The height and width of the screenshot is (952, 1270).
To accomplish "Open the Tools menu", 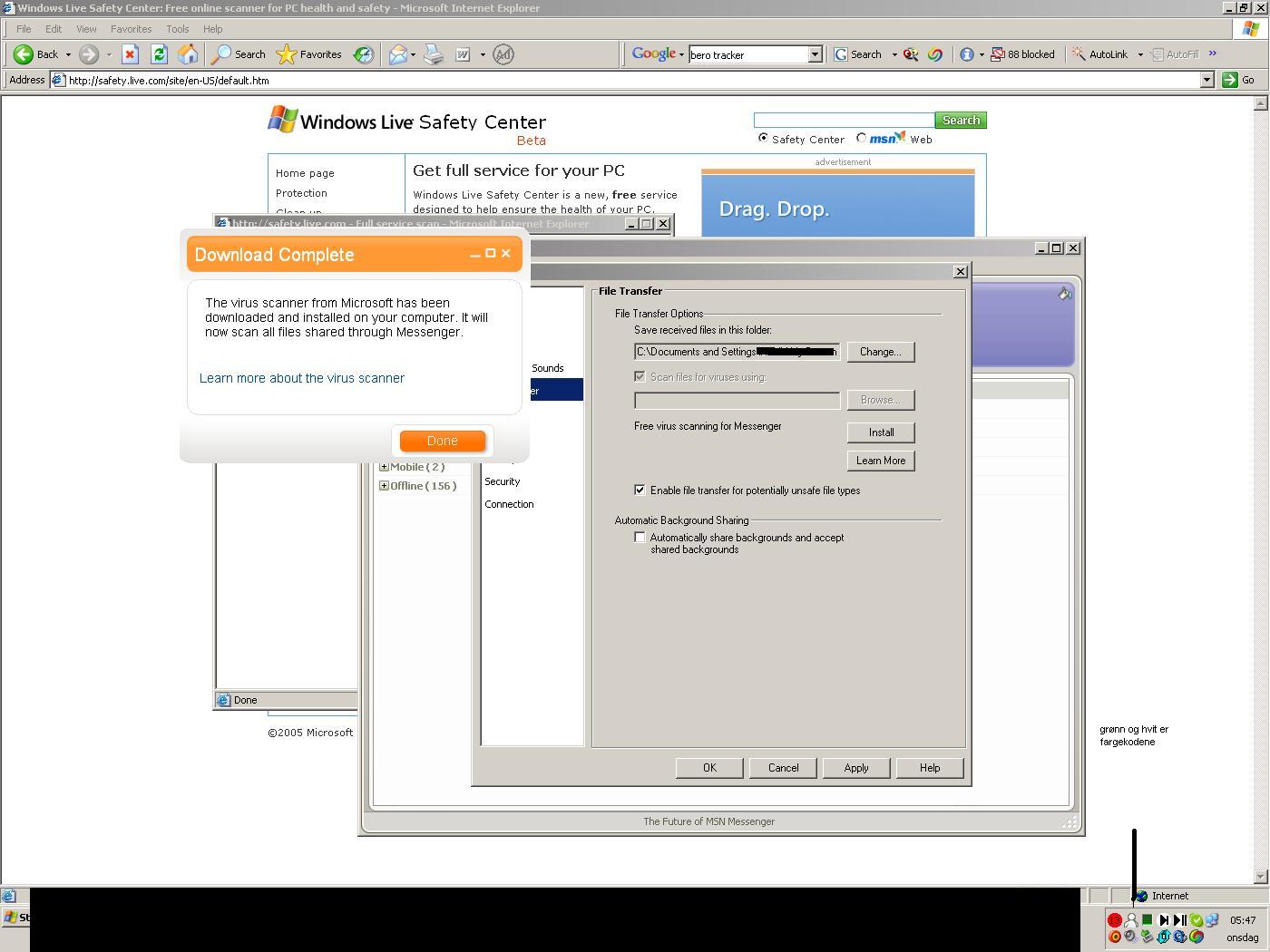I will pos(178,29).
